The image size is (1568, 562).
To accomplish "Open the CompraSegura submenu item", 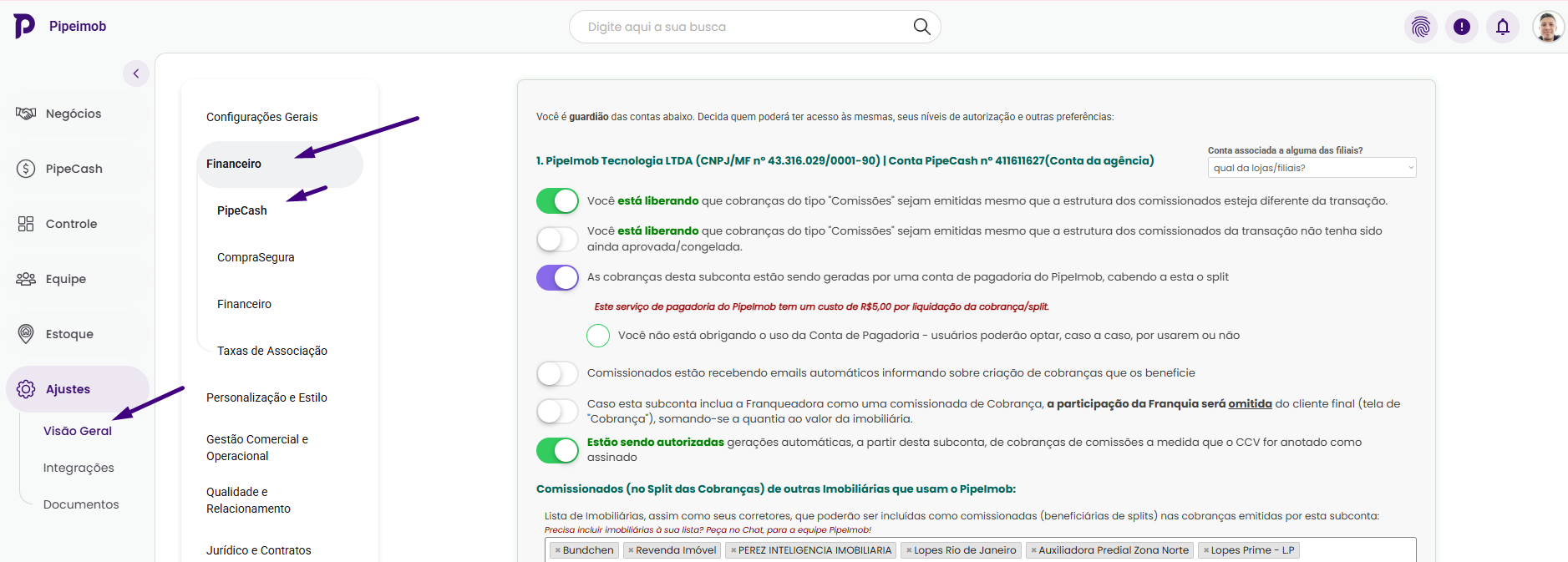I will click(256, 257).
